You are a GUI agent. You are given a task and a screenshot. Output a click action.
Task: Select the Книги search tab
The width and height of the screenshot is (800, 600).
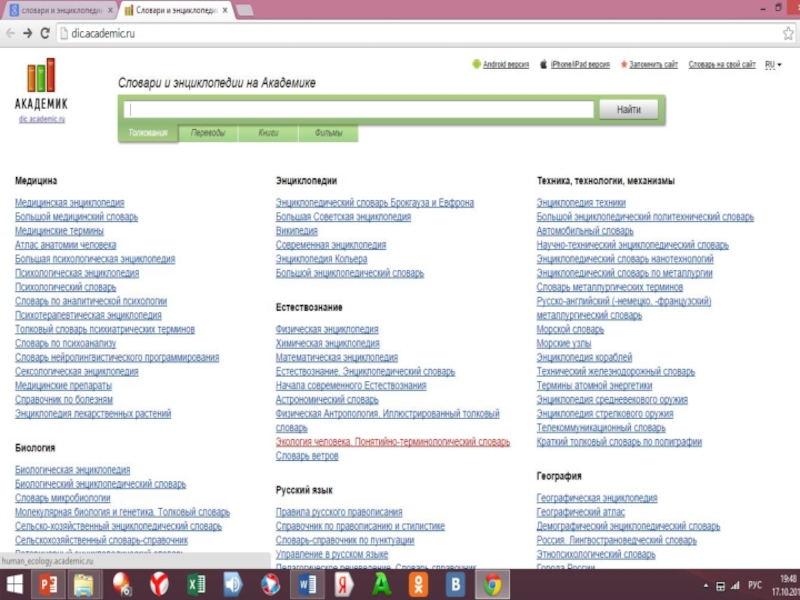coord(268,133)
